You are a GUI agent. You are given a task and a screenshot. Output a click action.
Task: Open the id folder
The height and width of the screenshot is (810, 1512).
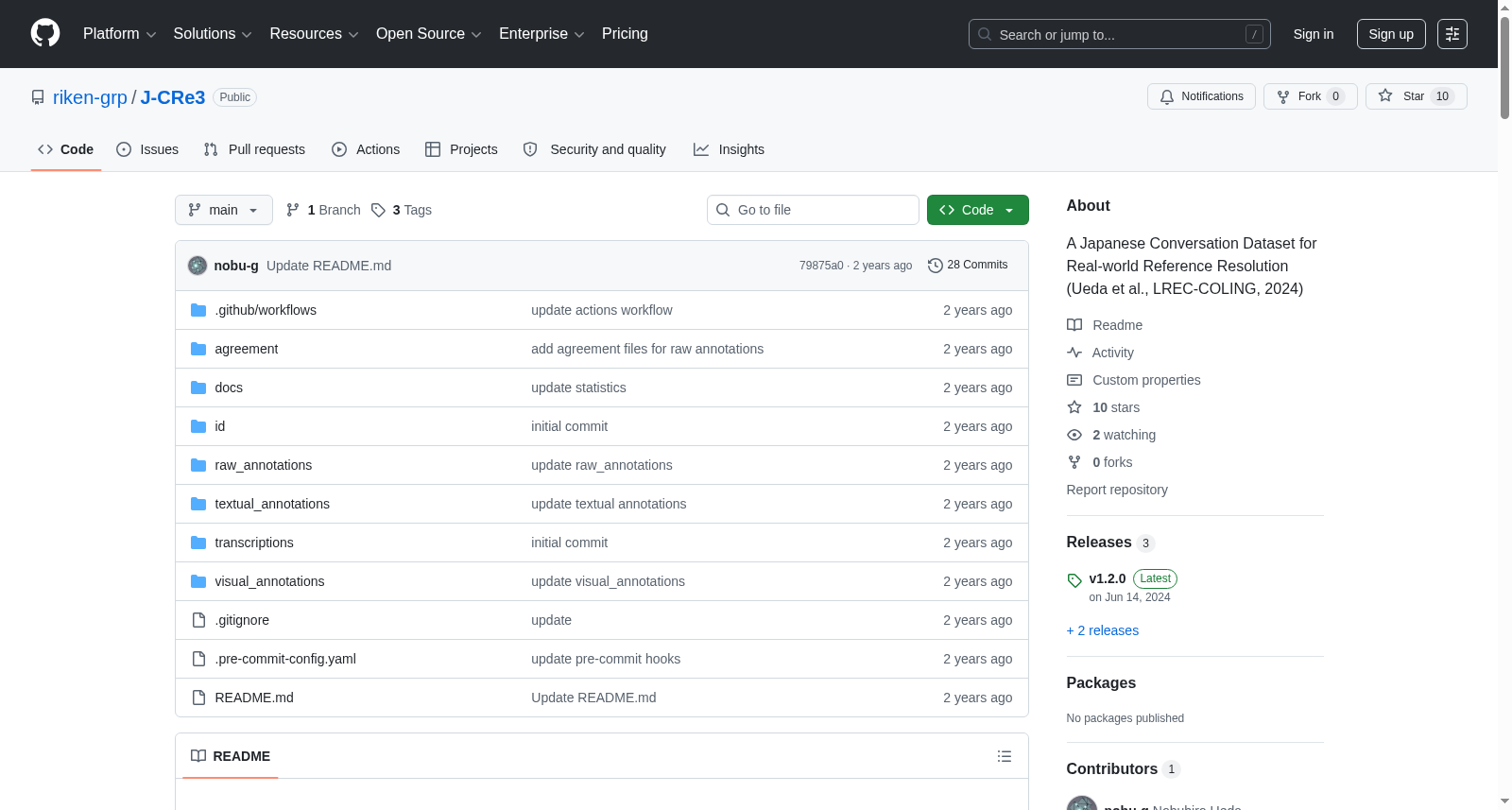[220, 426]
